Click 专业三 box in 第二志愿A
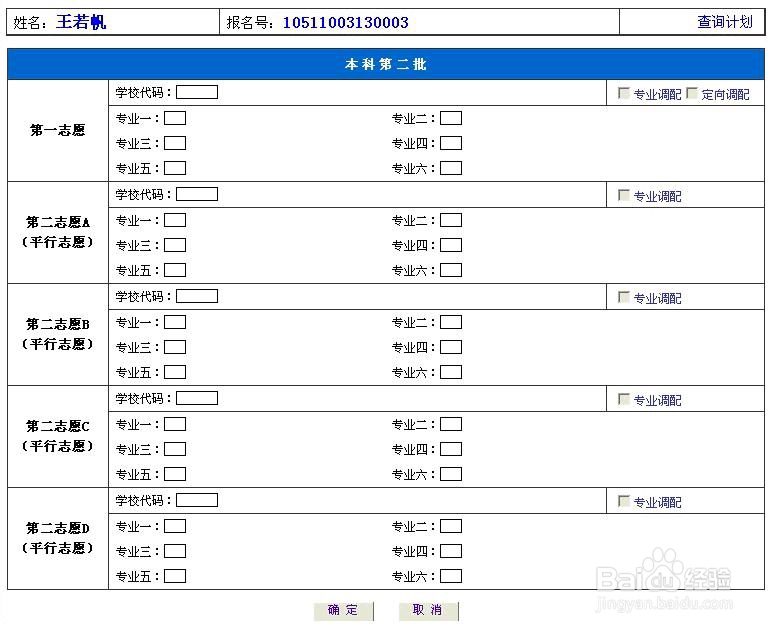This screenshot has width=777, height=631. [x=175, y=245]
